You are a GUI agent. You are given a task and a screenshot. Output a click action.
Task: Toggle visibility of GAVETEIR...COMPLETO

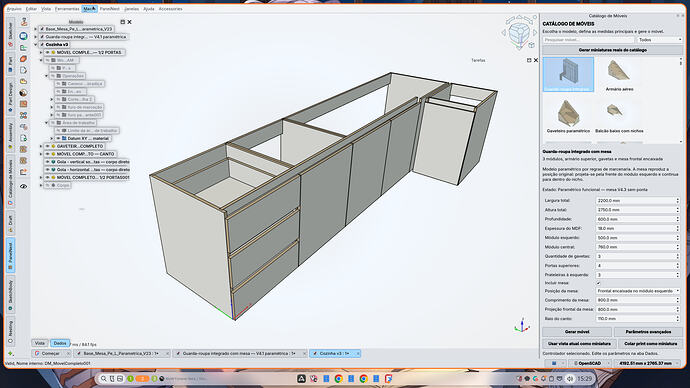(47, 146)
